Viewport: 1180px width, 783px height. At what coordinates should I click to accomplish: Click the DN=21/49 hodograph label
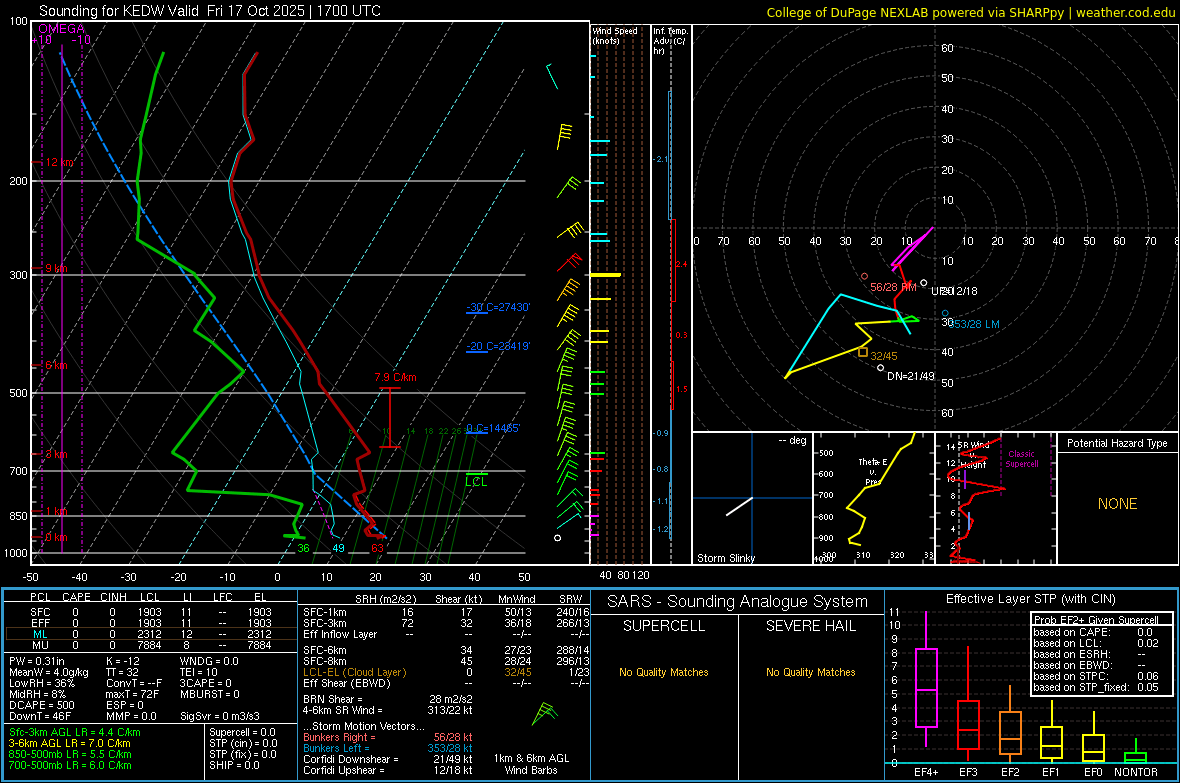pos(911,376)
